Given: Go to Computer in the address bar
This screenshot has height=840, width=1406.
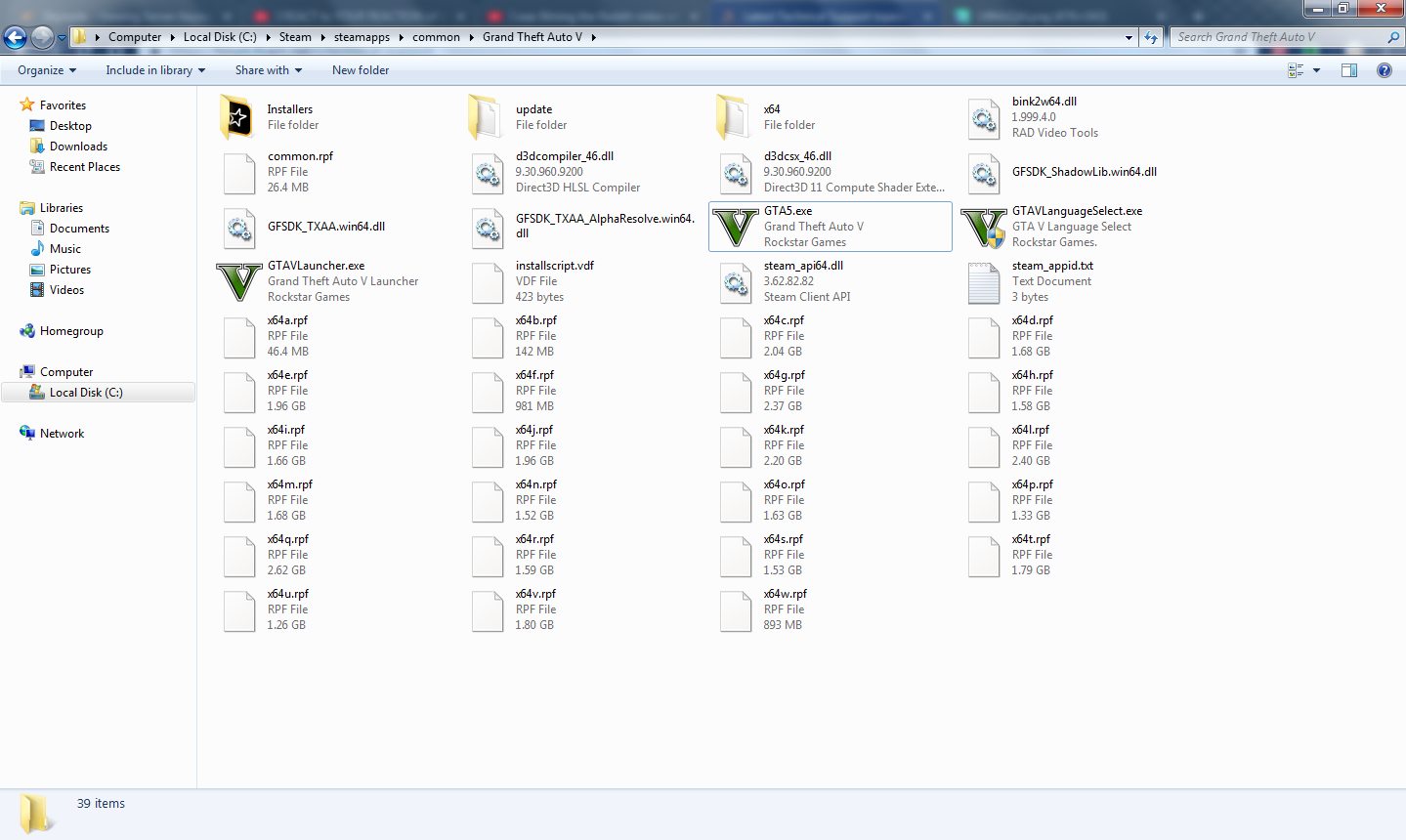Looking at the screenshot, I should point(135,37).
